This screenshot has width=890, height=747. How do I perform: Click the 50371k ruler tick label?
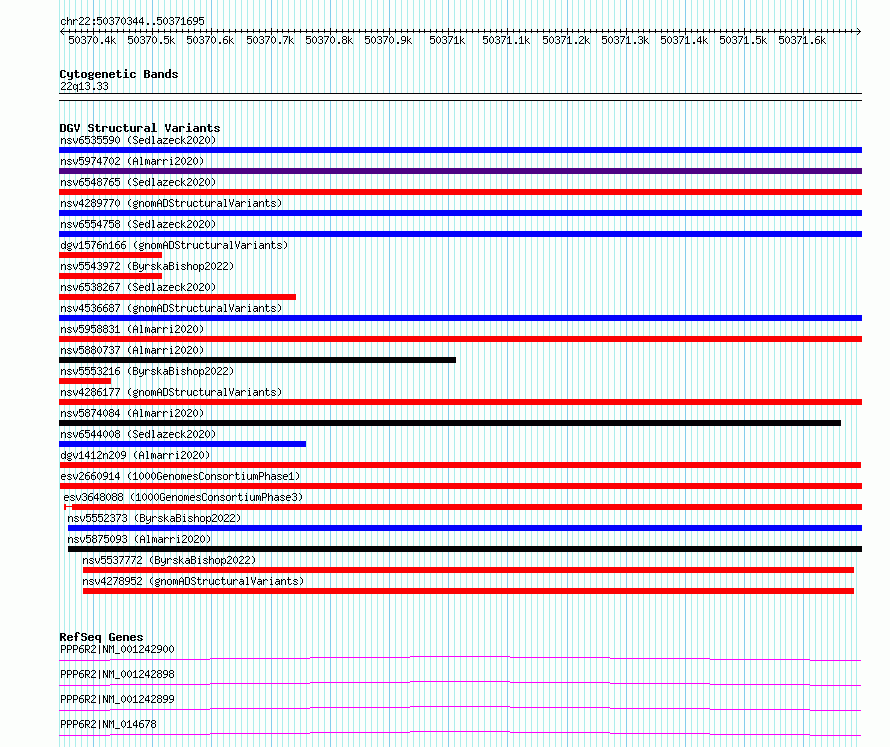[447, 40]
